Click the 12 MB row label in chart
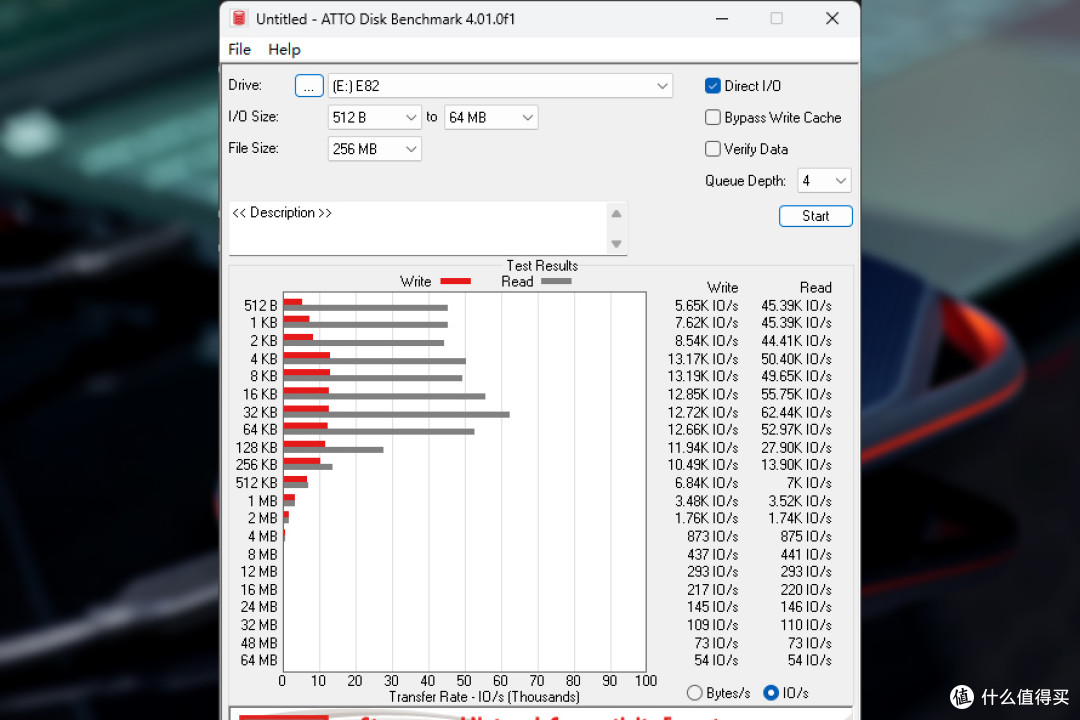This screenshot has height=720, width=1080. (258, 572)
